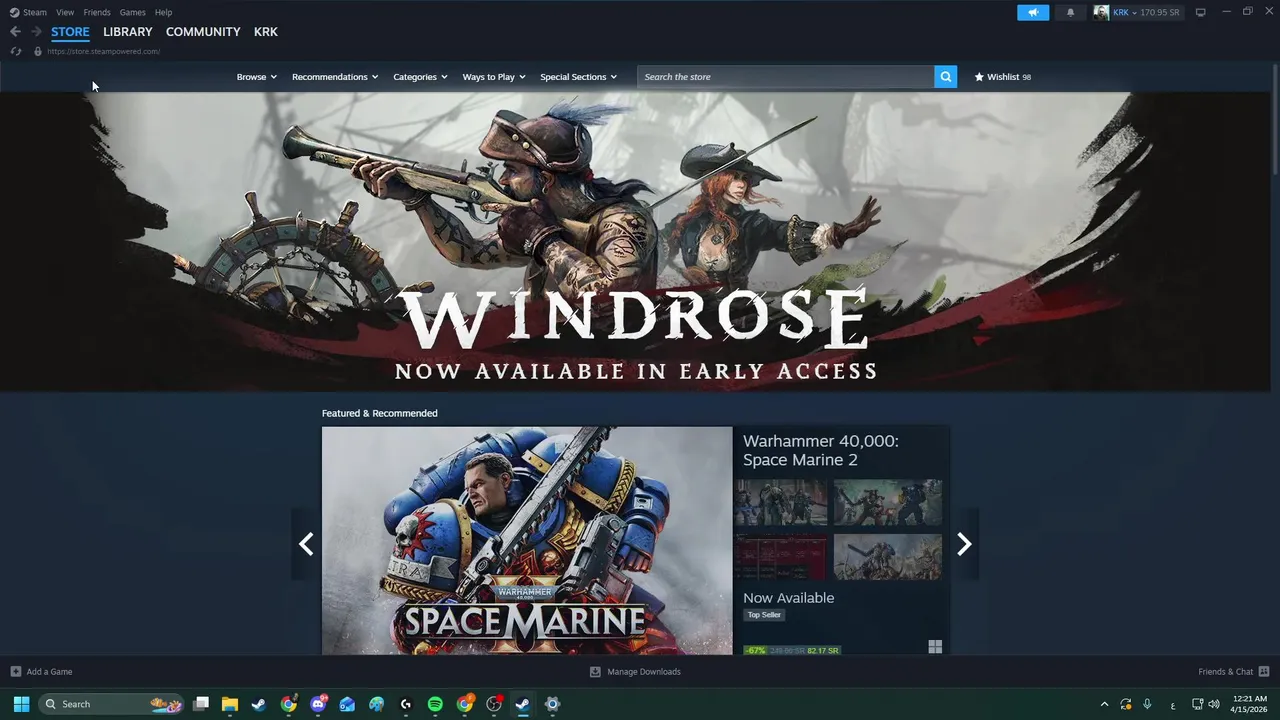Click the store search field
Screen dimensions: 1280x720
(786, 77)
